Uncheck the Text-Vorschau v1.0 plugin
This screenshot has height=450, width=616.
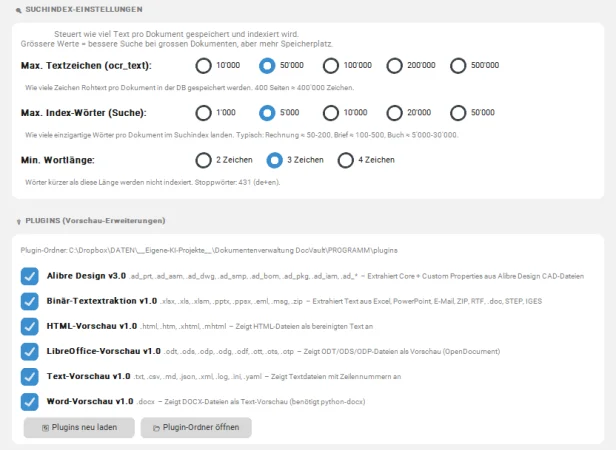tap(29, 377)
